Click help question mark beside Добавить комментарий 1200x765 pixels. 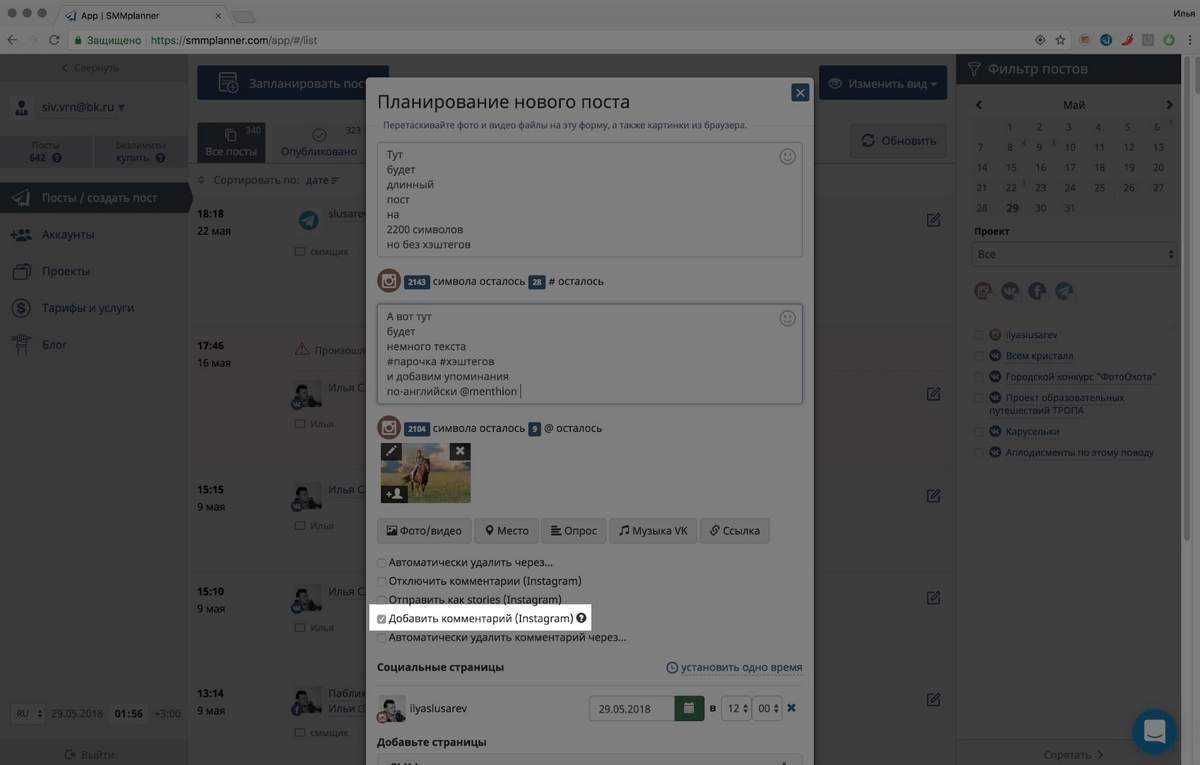(x=581, y=619)
